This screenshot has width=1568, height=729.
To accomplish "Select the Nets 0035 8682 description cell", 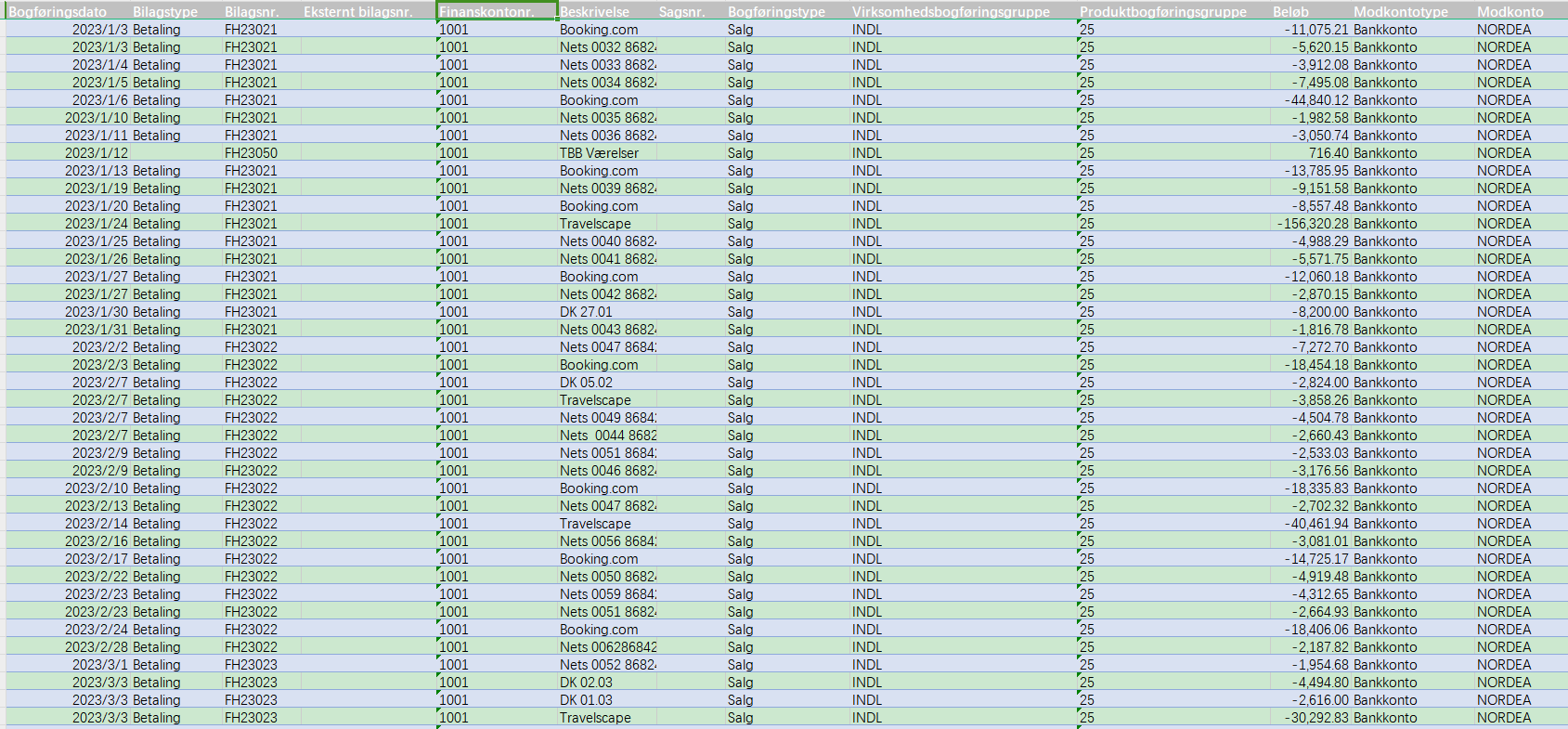I will 607,118.
